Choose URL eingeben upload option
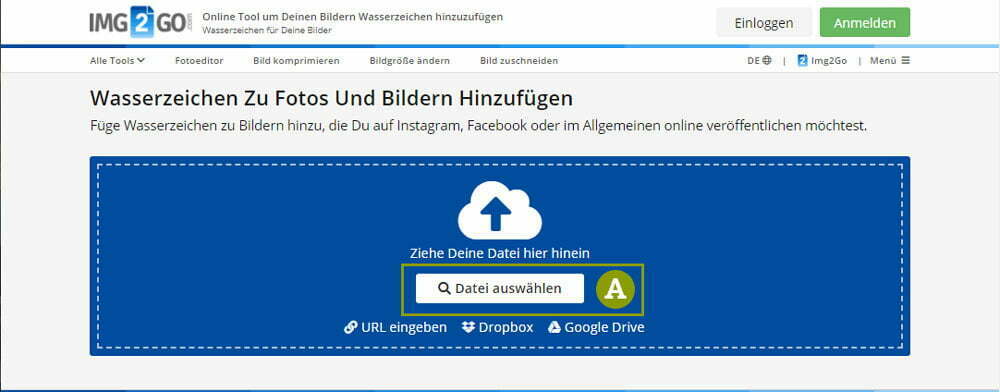The width and height of the screenshot is (1000, 392). pyautogui.click(x=395, y=328)
